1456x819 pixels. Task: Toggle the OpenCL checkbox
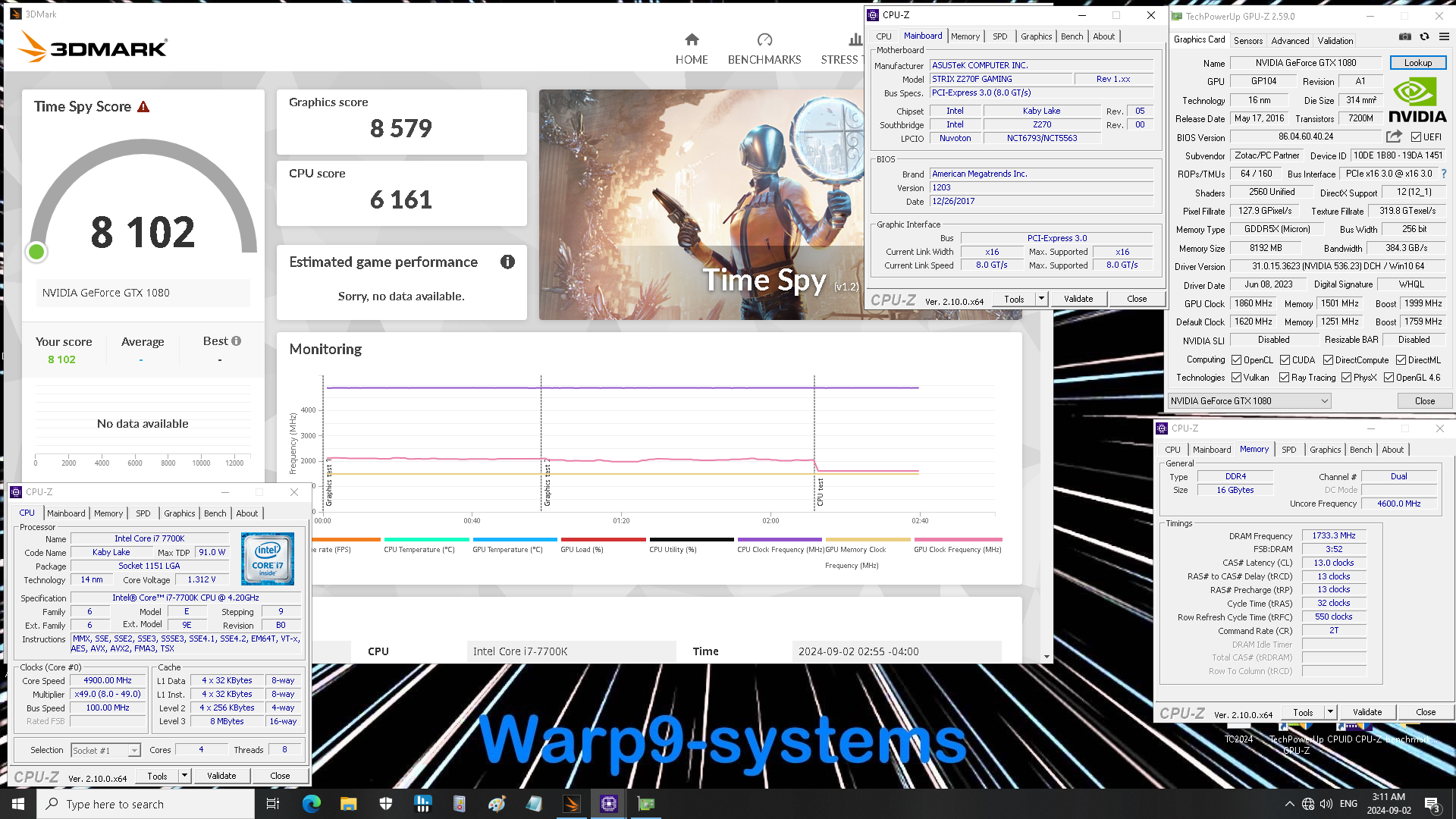(1236, 360)
